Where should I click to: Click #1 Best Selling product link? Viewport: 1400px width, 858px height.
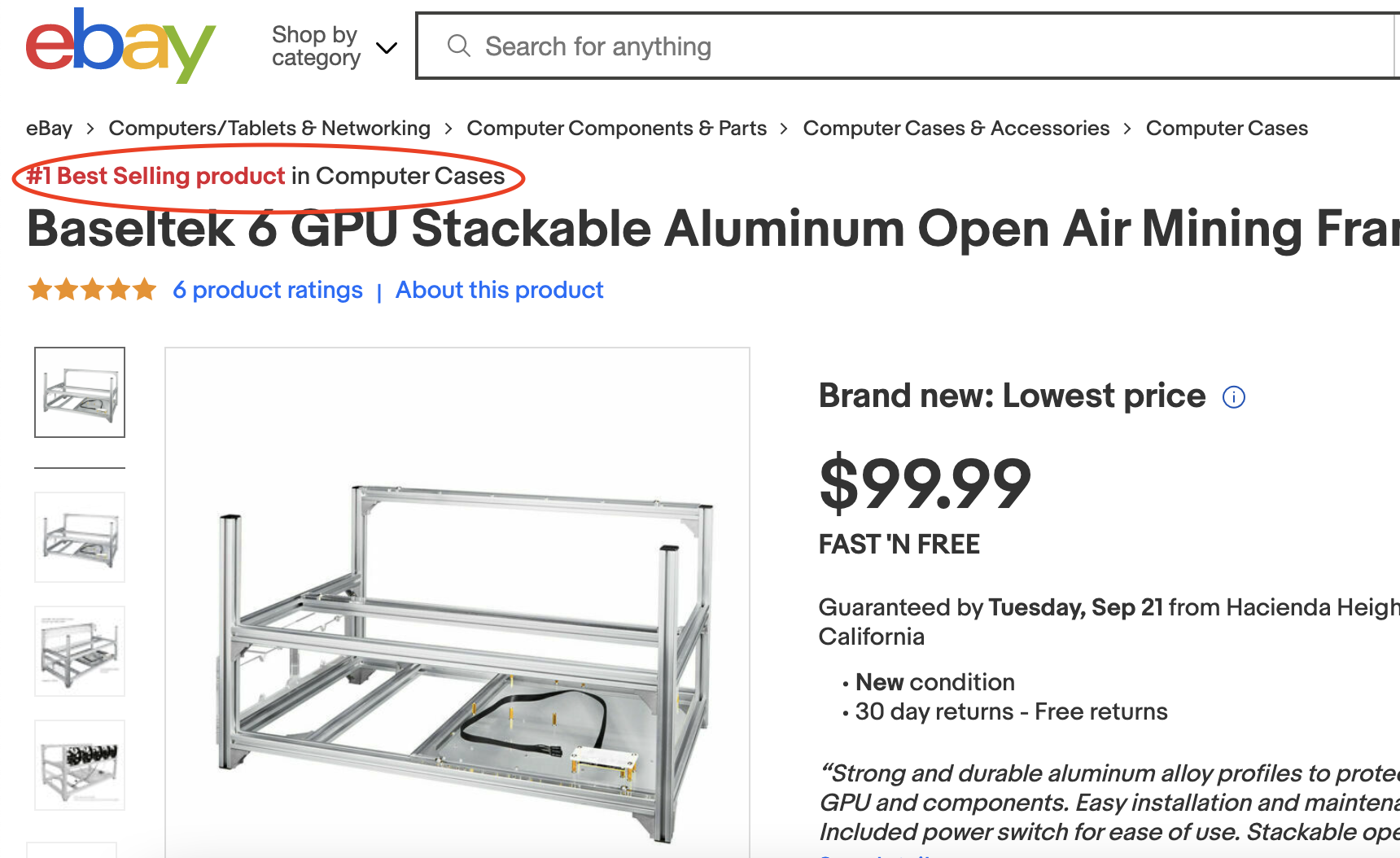pyautogui.click(x=155, y=176)
